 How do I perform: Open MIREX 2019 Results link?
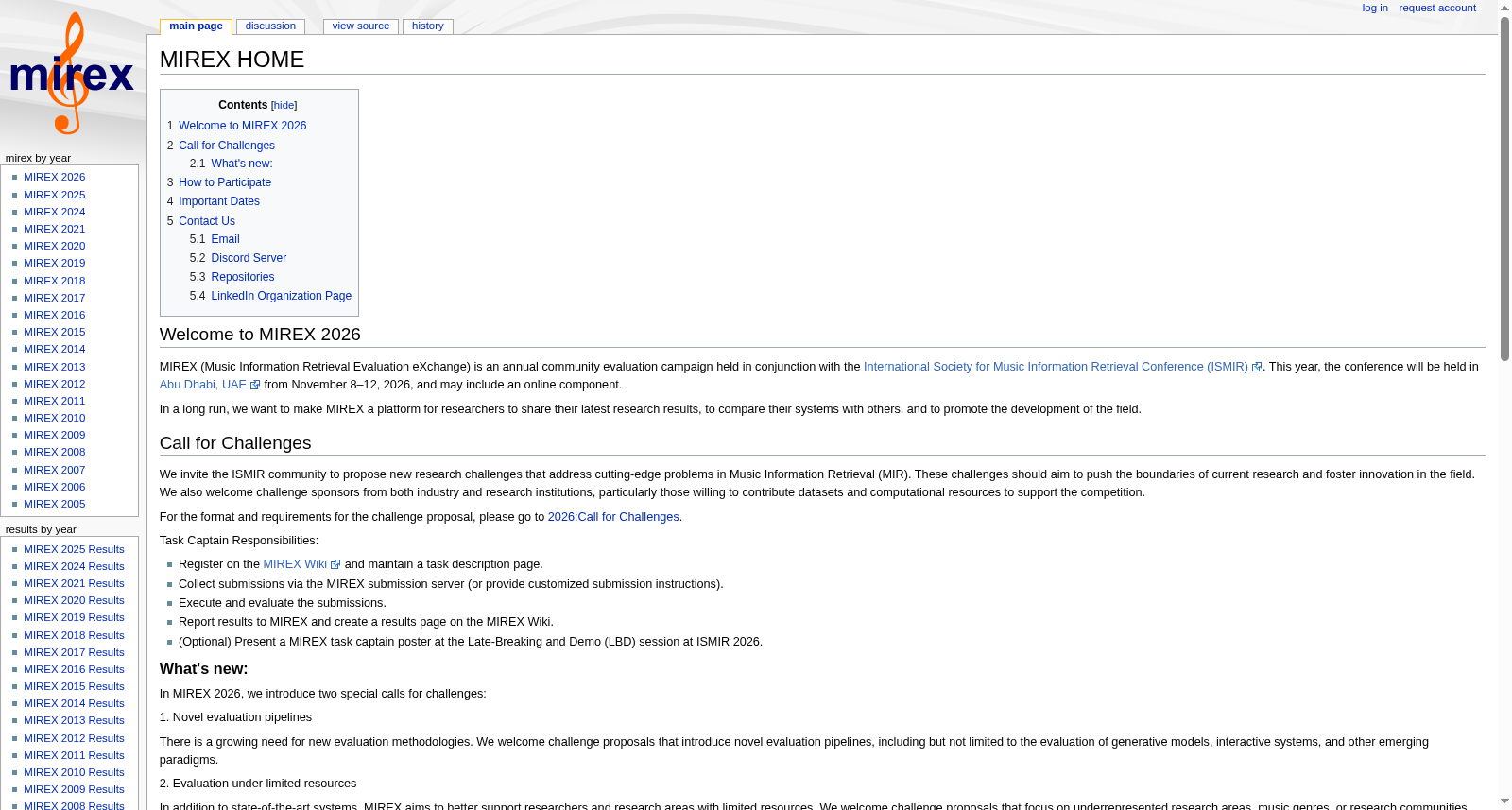[x=74, y=617]
